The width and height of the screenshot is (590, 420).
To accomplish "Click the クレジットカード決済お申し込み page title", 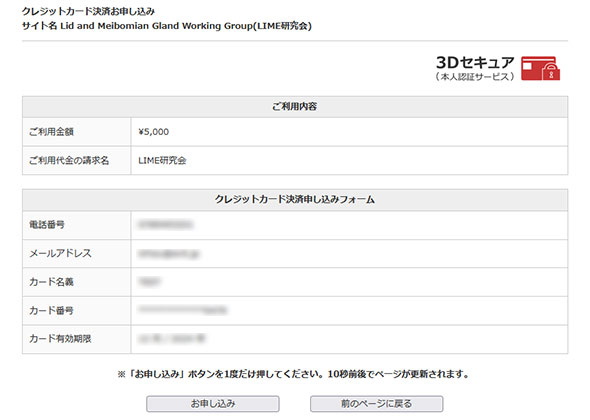I will (88, 11).
